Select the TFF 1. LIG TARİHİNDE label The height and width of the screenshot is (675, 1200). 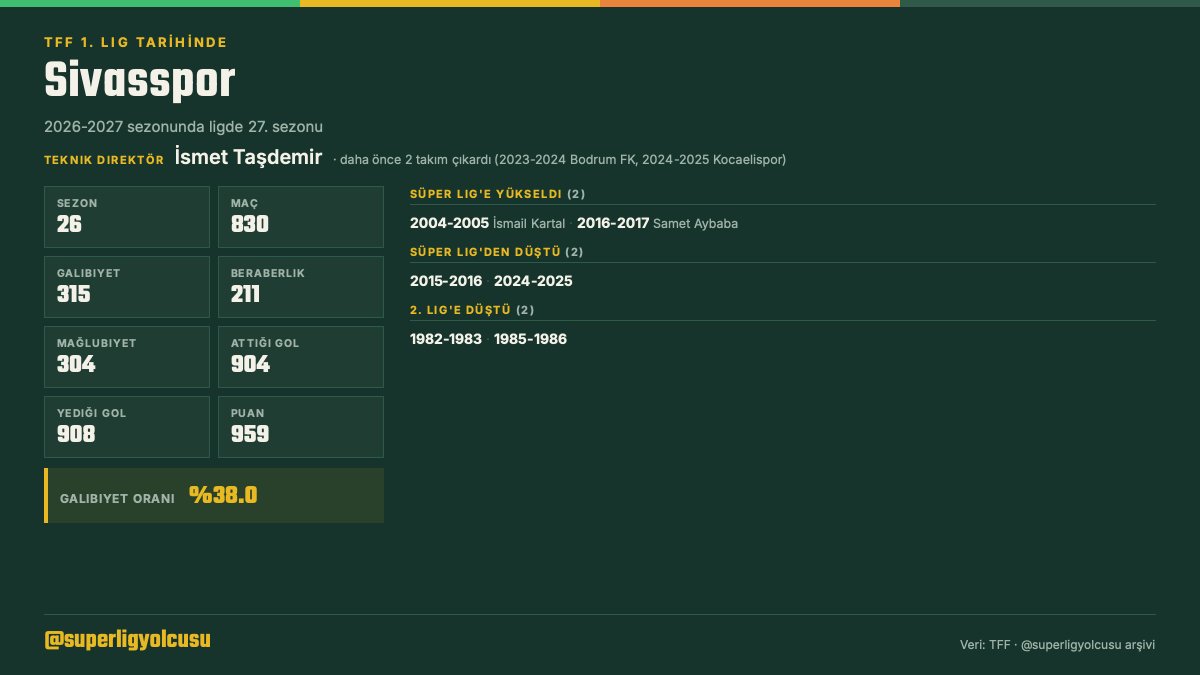(x=136, y=42)
